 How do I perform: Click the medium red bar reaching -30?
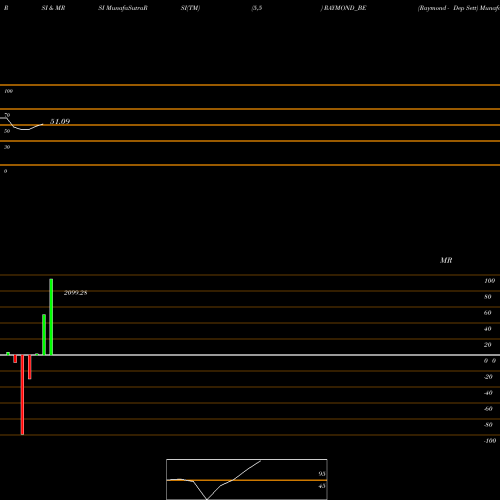click(x=30, y=367)
